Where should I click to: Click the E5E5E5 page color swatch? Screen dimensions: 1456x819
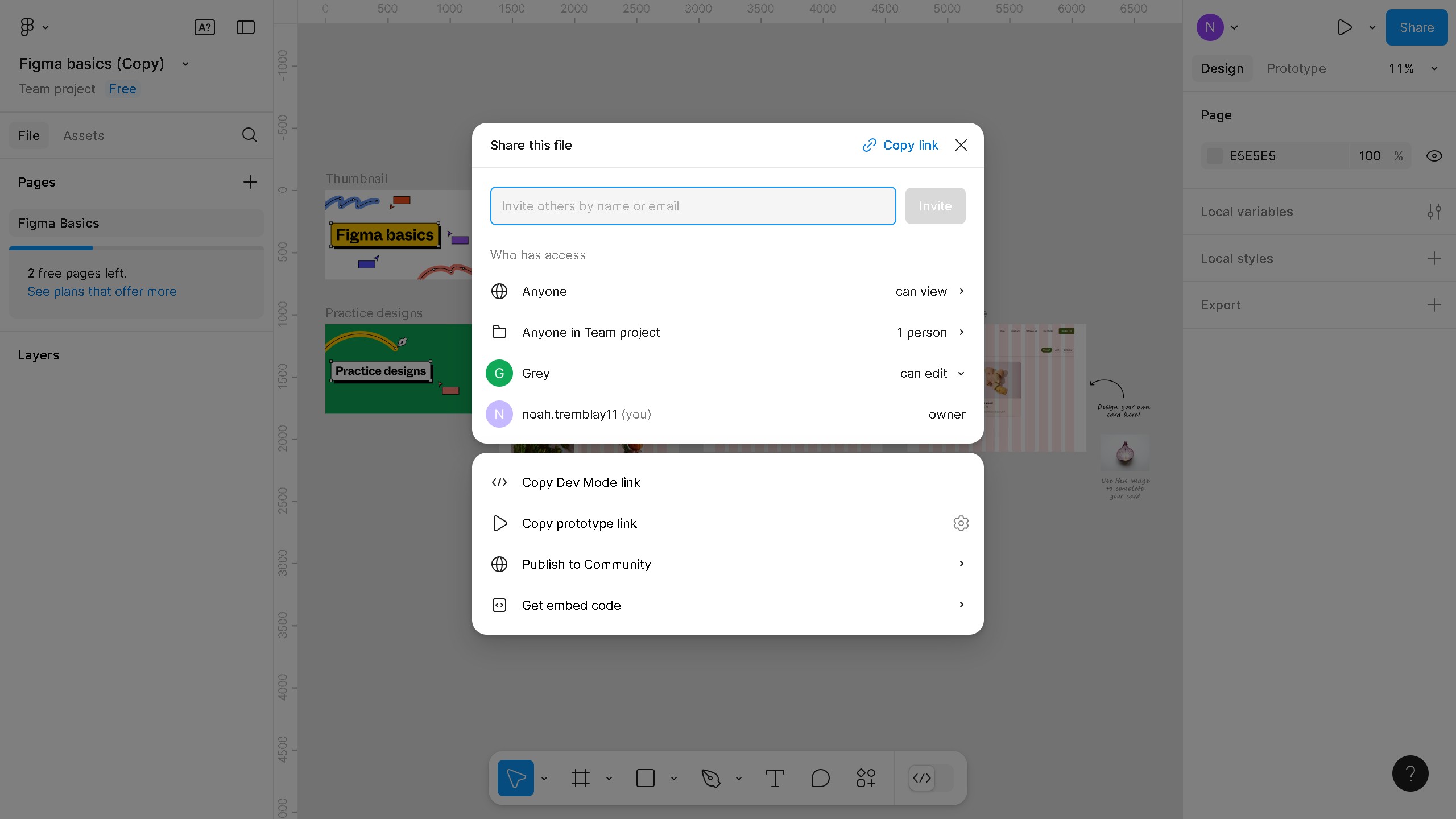(x=1214, y=156)
